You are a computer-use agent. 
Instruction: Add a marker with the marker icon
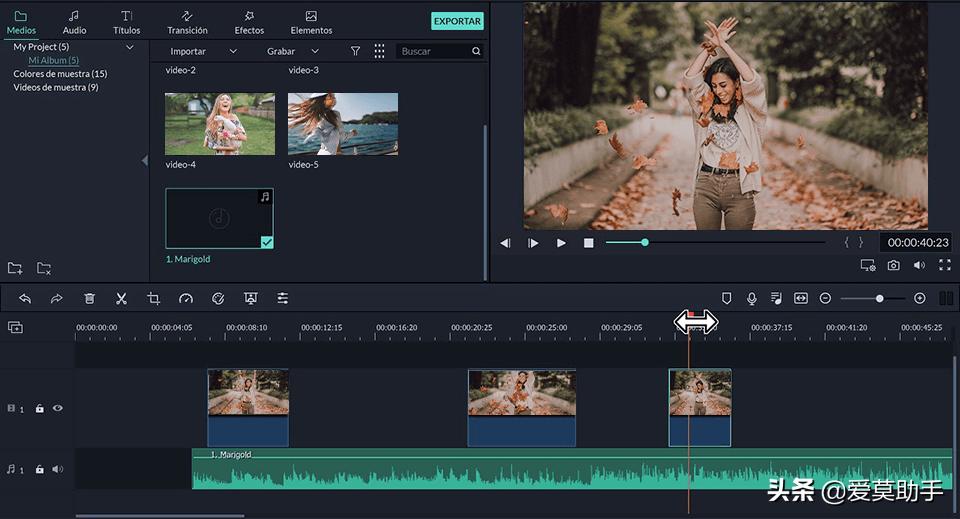point(727,298)
